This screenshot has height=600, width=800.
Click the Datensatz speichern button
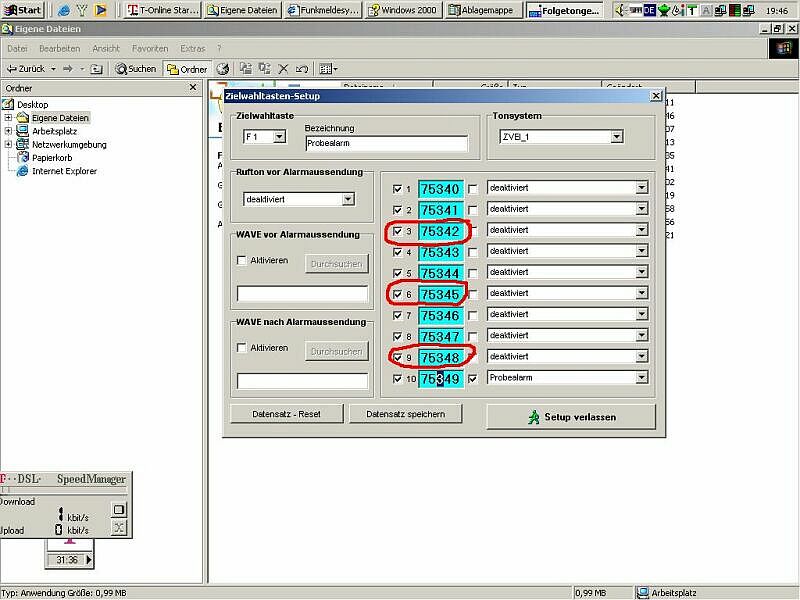[x=413, y=414]
